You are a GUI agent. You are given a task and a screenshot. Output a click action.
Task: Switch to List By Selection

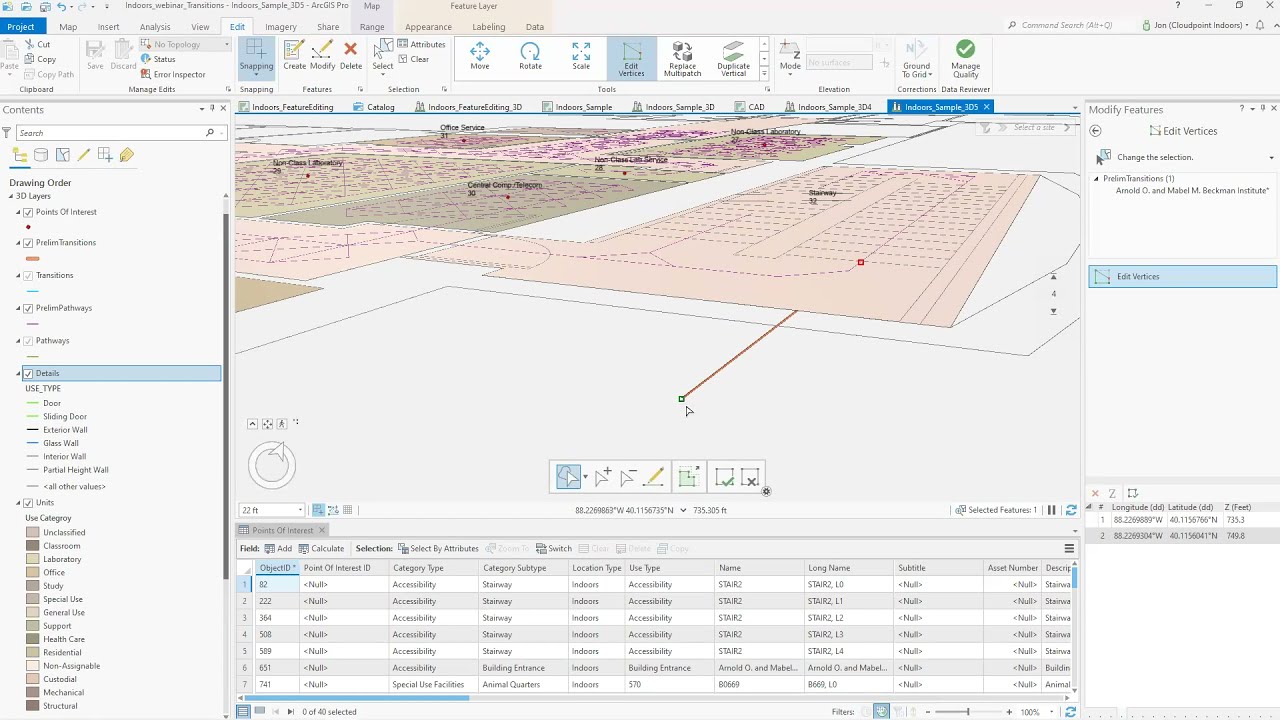coord(62,155)
